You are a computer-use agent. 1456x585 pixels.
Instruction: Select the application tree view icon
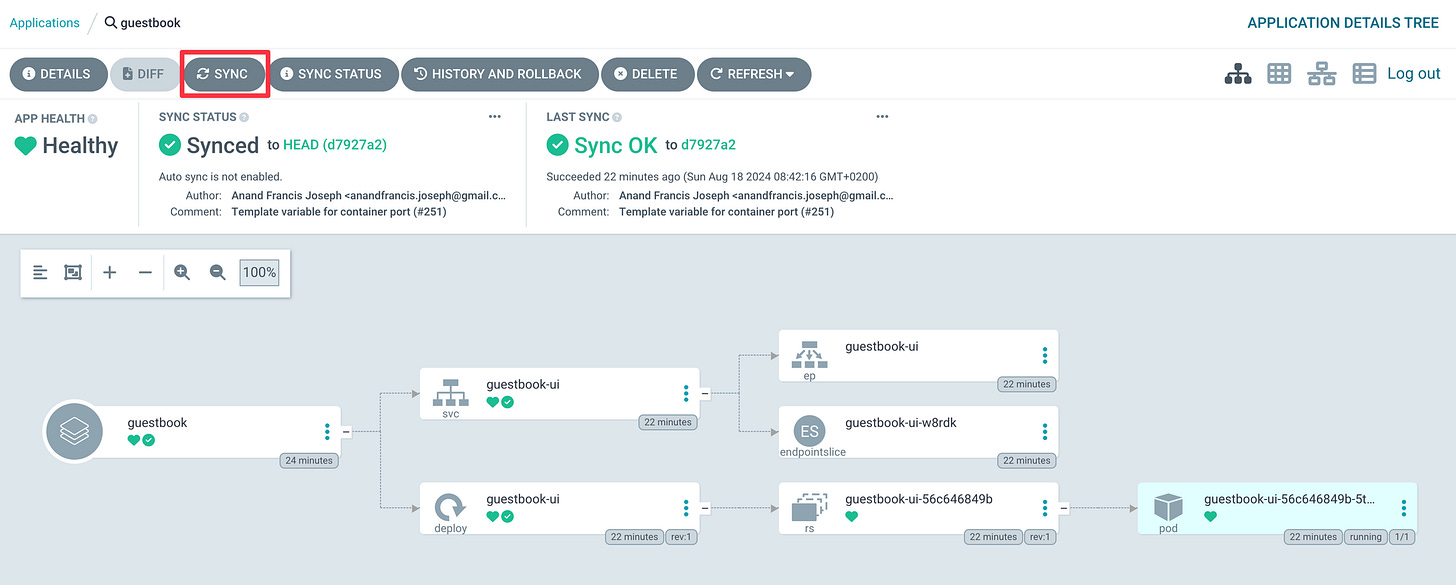[x=1237, y=73]
